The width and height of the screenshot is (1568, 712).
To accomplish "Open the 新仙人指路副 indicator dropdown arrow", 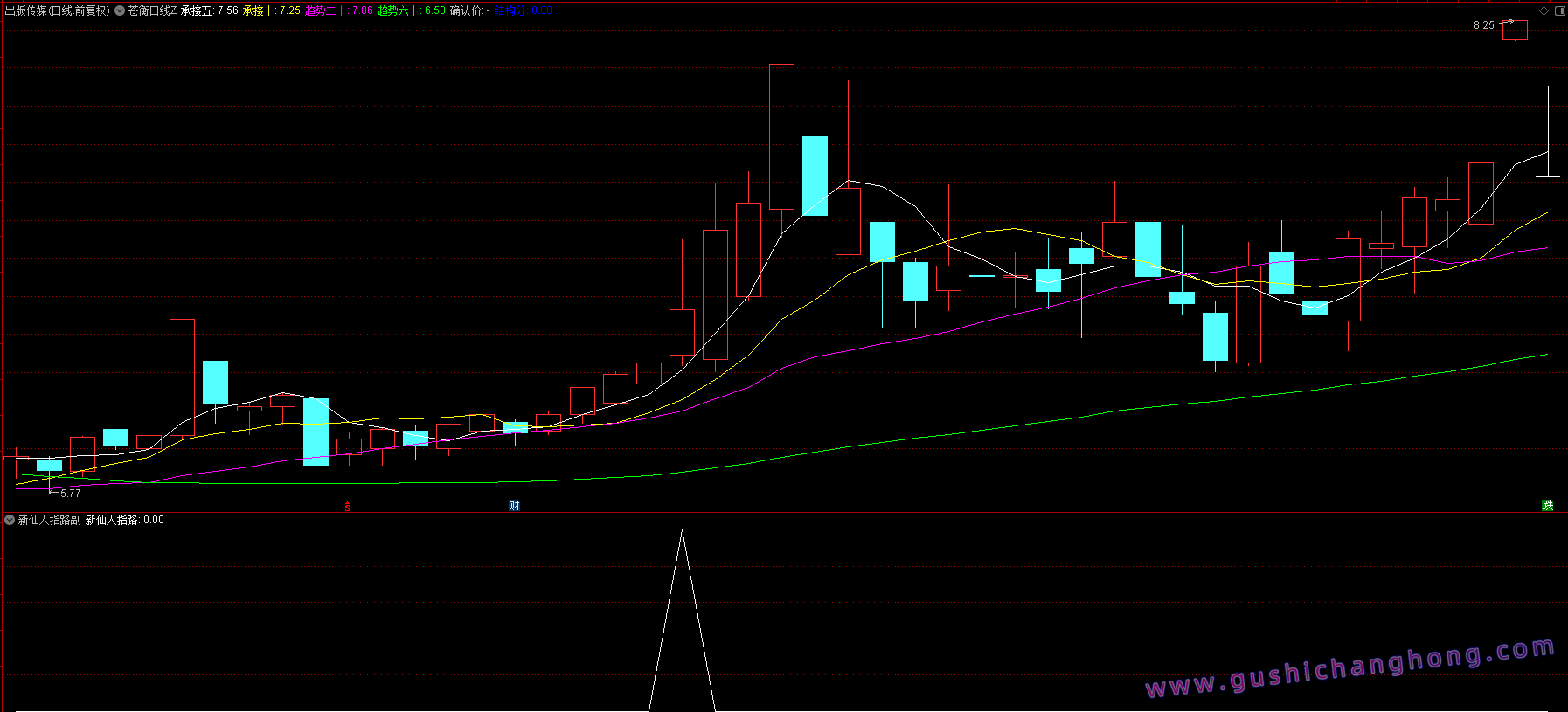I will [x=10, y=520].
